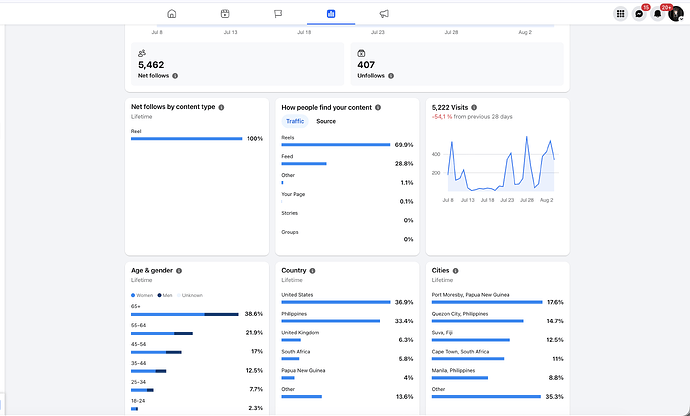Click the -54.1% change text

442,117
